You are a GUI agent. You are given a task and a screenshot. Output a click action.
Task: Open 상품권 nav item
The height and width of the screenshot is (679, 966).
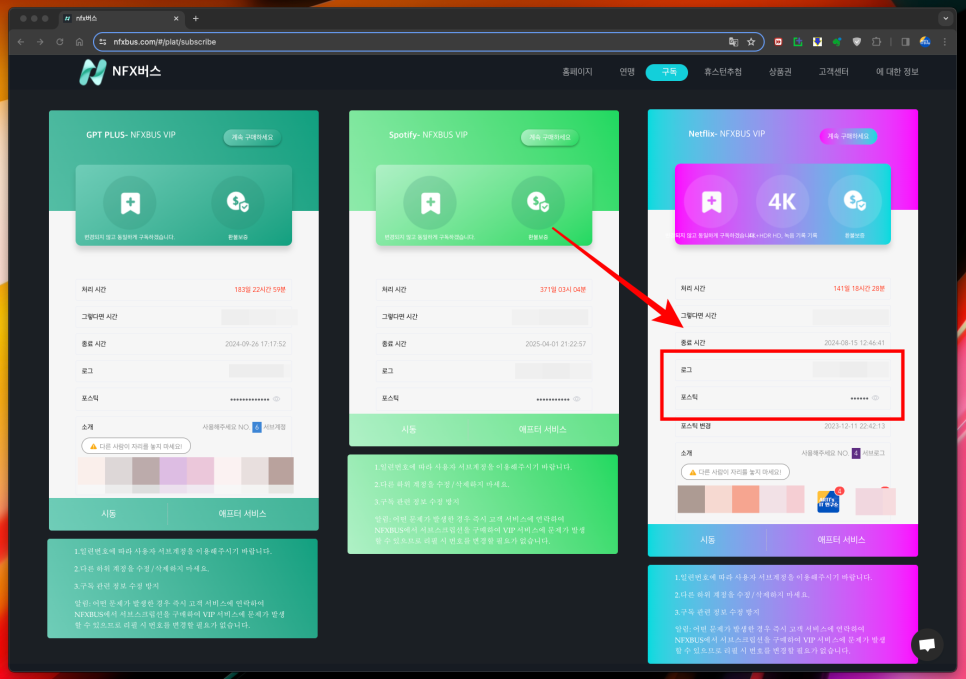(x=780, y=72)
